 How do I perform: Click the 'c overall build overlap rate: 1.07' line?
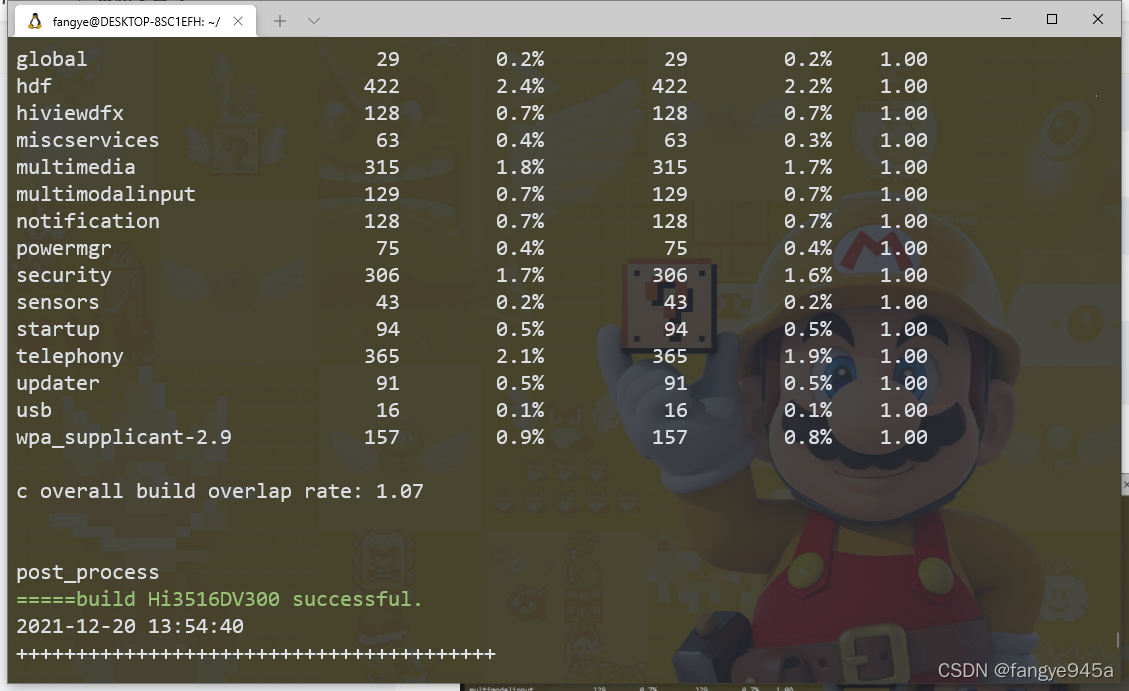coord(220,491)
